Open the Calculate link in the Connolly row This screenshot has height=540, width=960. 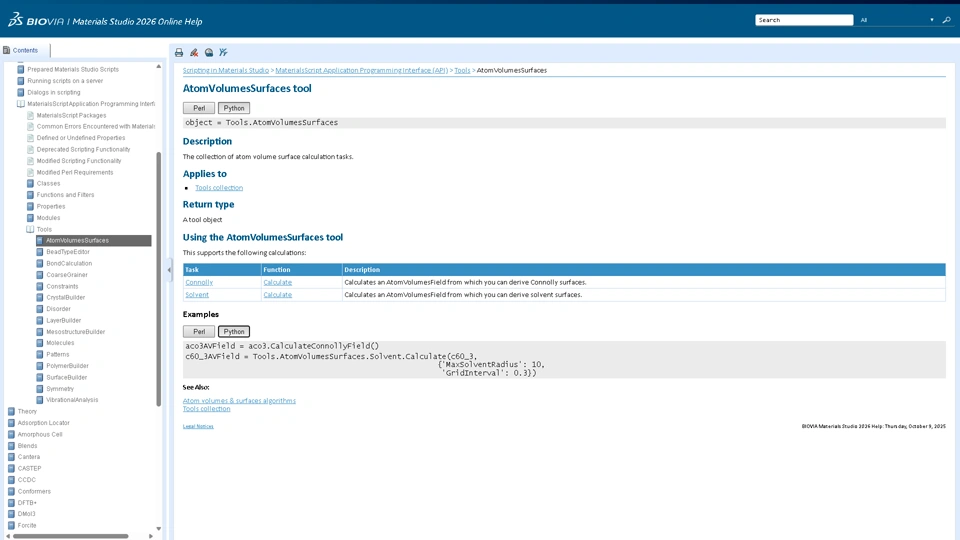point(277,282)
